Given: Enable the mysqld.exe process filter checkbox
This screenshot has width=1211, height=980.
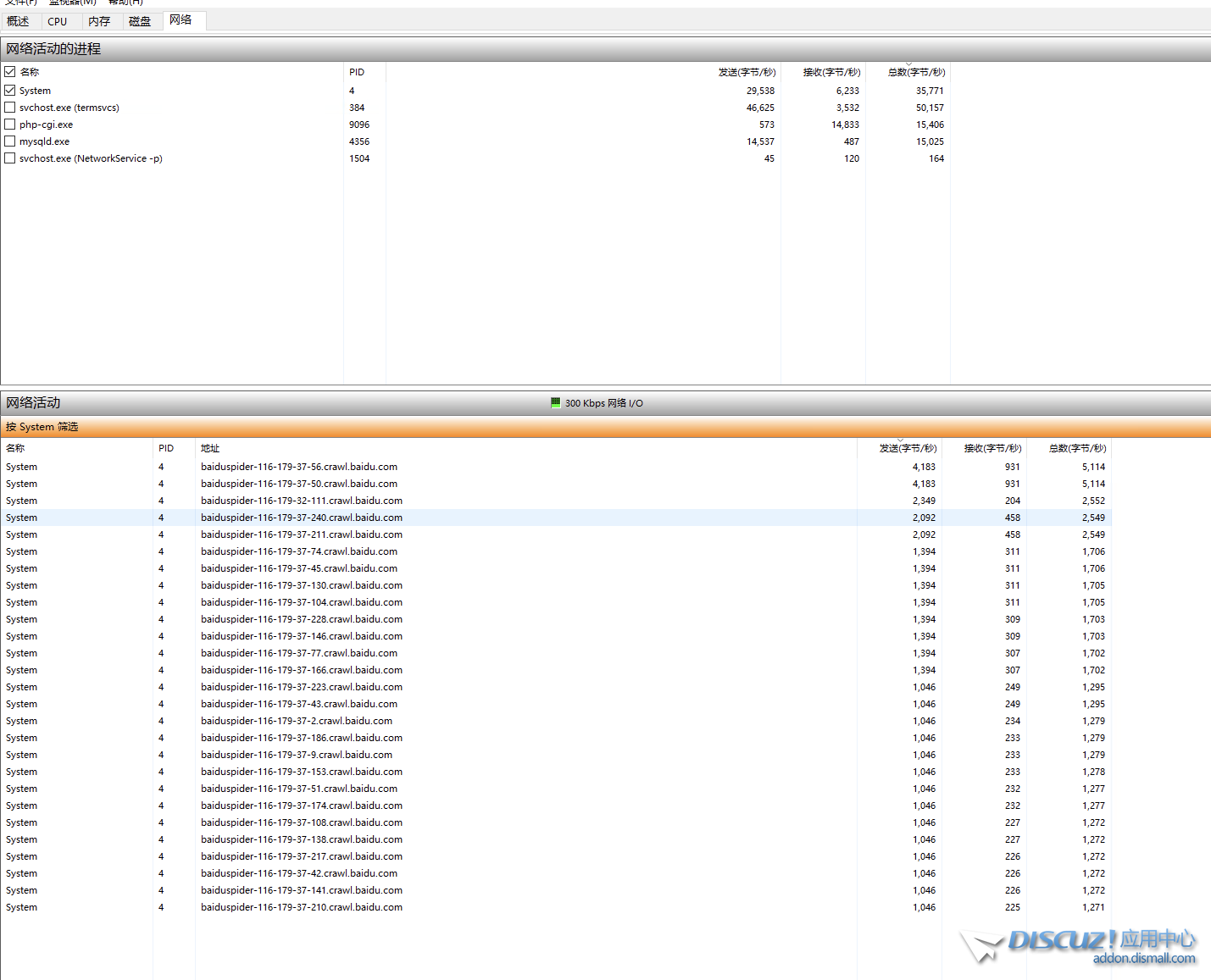Looking at the screenshot, I should [x=10, y=141].
